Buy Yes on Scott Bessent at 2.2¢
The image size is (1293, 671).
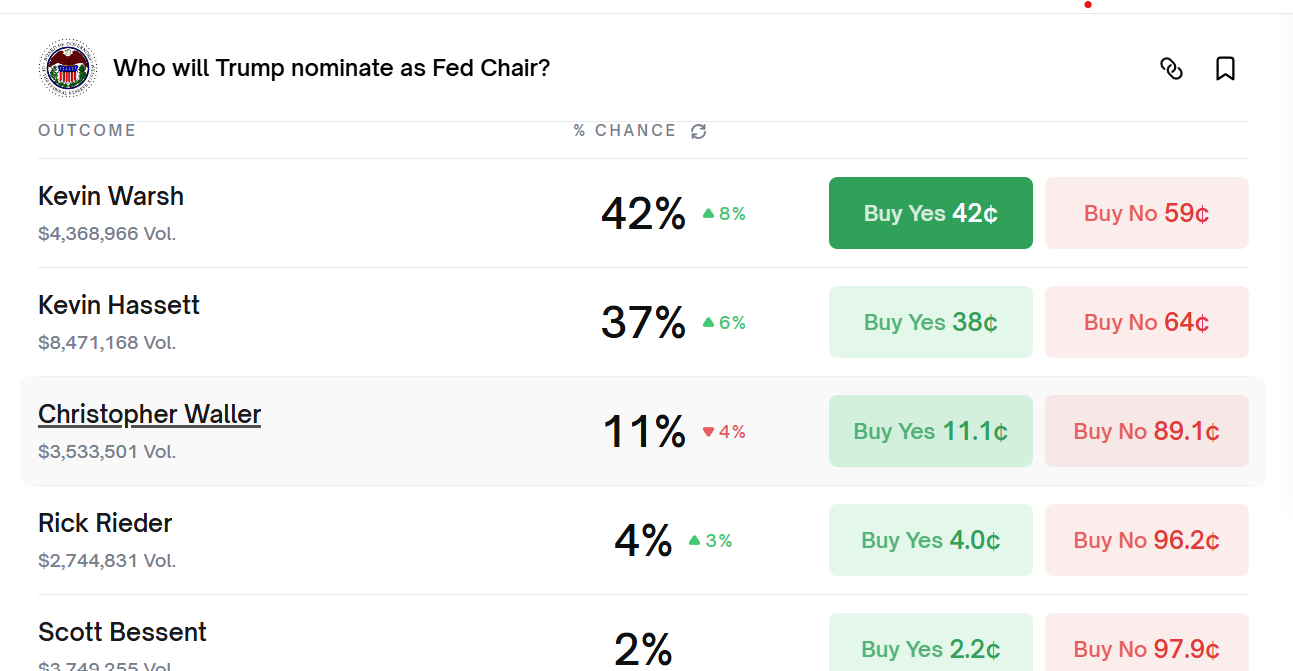point(930,647)
